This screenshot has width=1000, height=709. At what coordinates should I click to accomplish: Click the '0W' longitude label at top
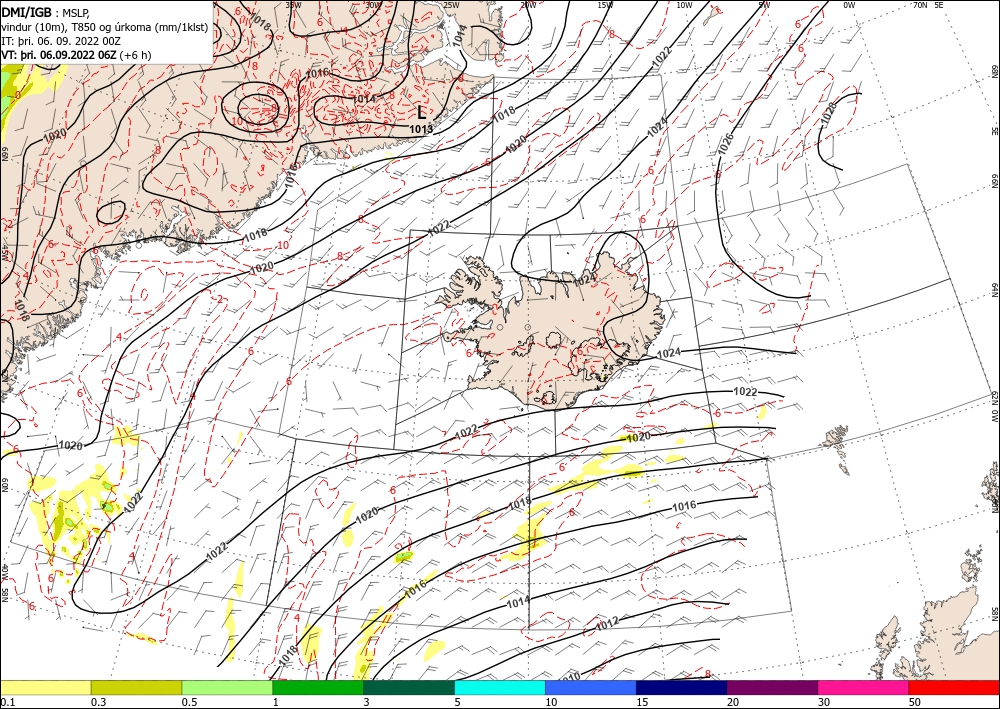point(849,5)
